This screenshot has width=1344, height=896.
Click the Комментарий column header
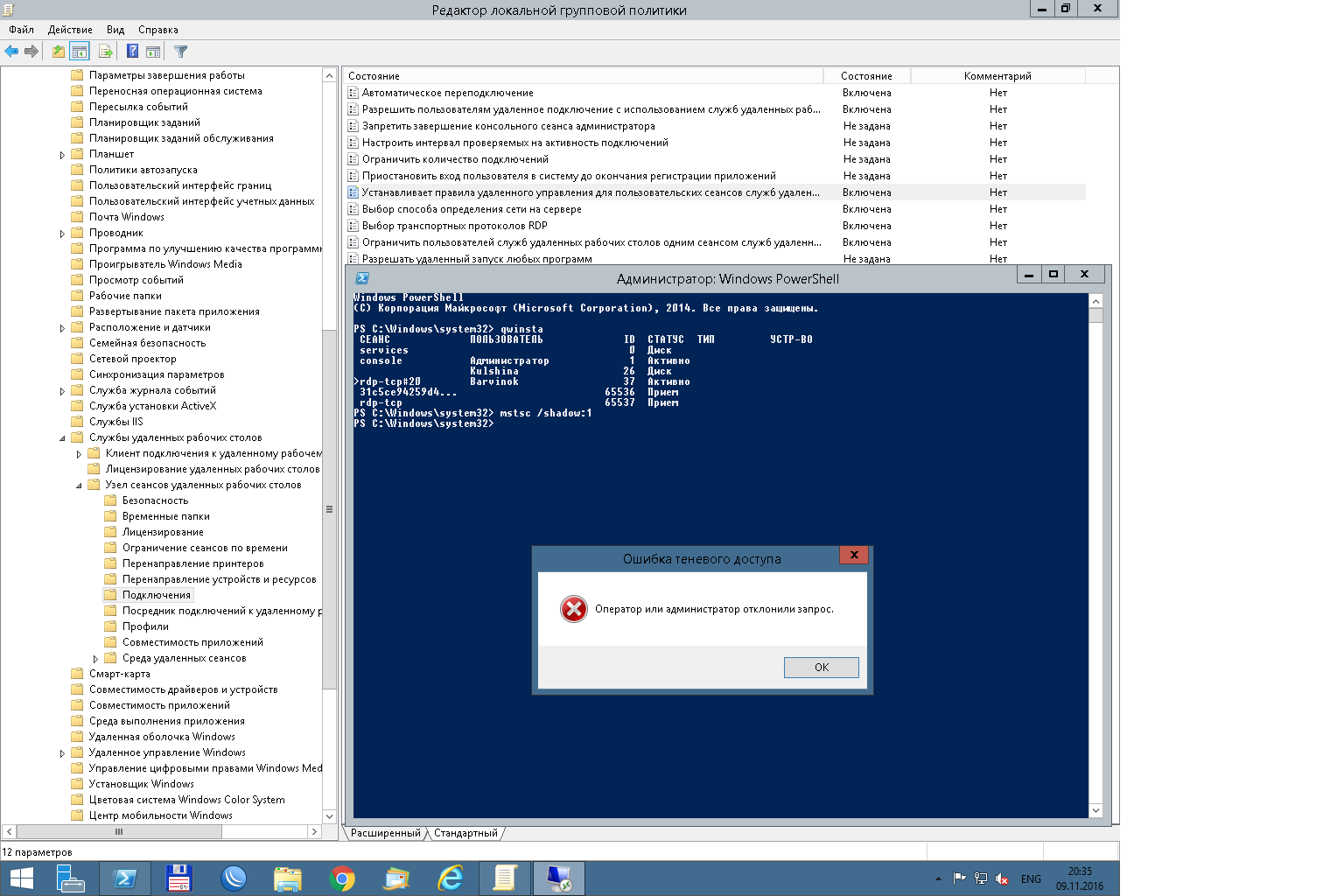997,76
